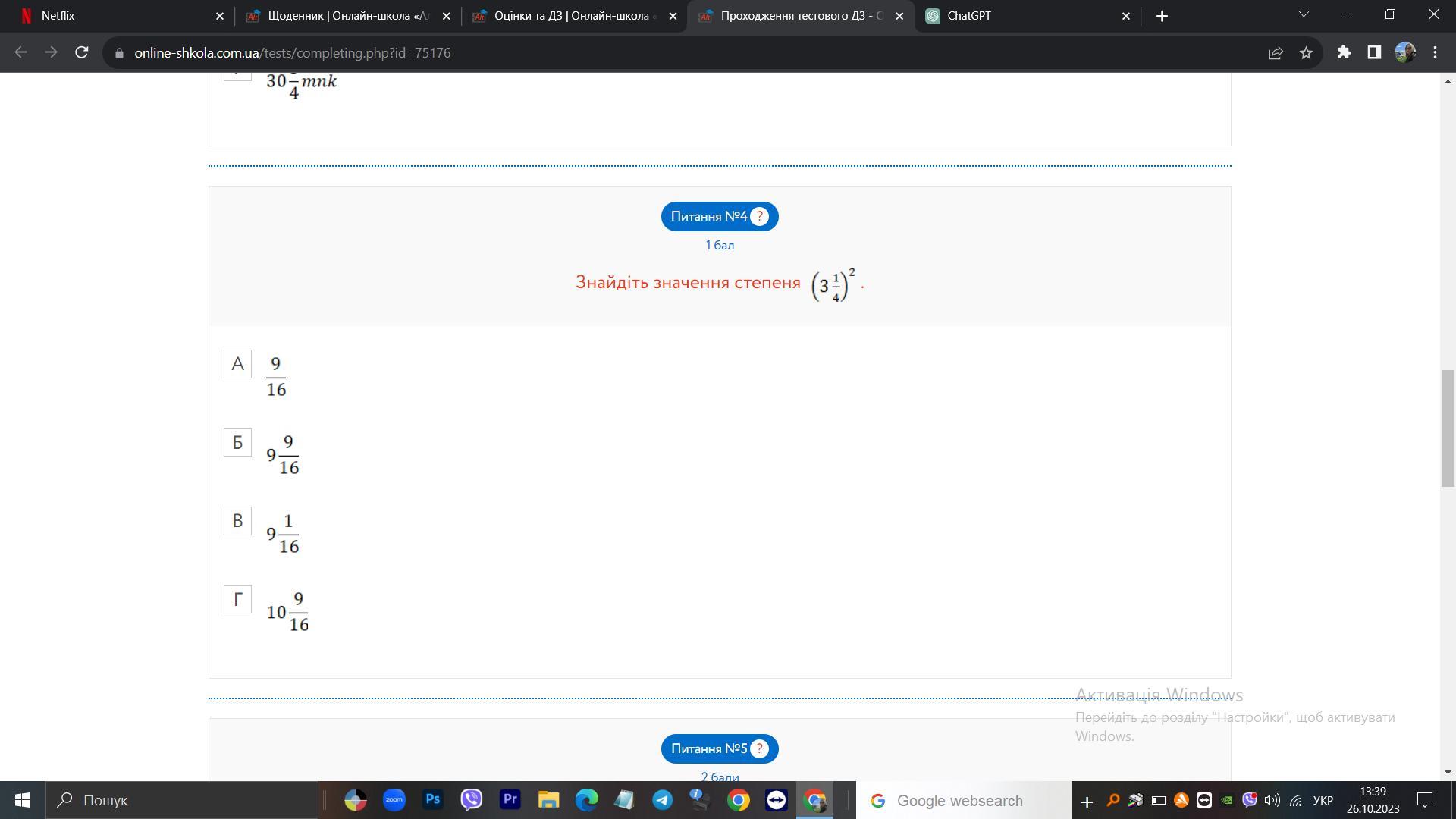Screen dimensions: 1456x819
Task: Click the help icon beside Питання №5
Action: point(759,749)
